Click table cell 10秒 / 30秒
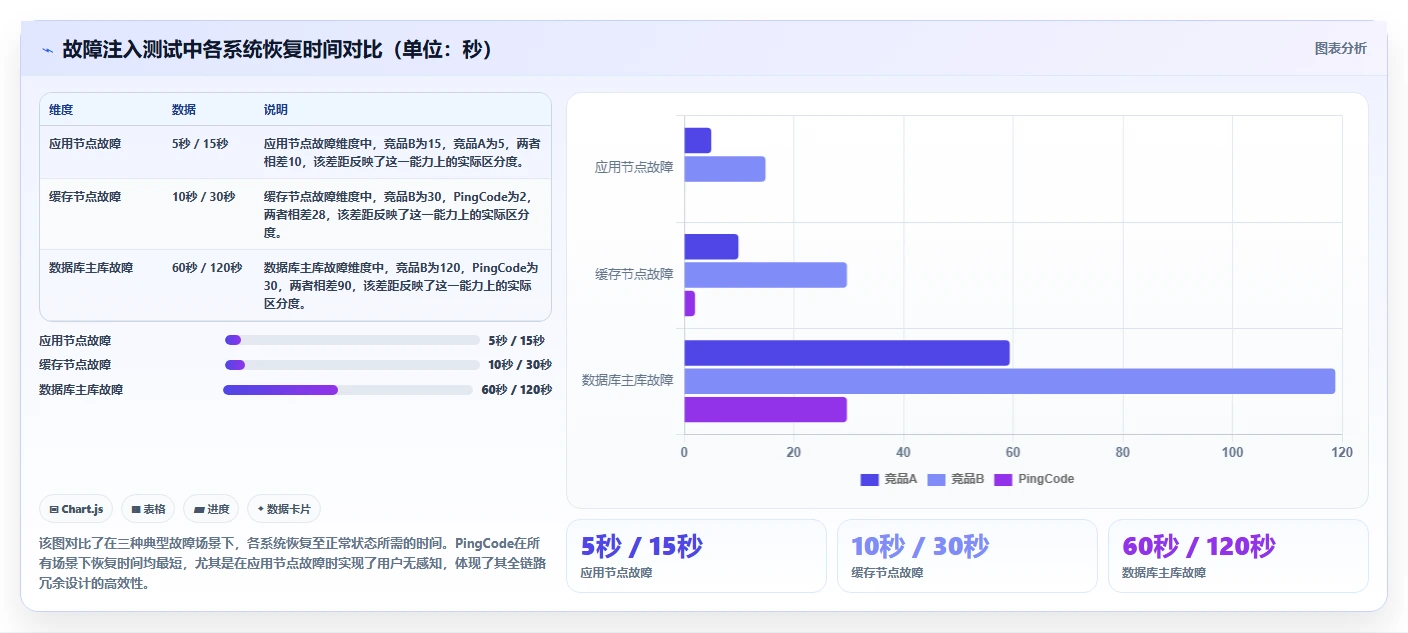 tap(203, 197)
